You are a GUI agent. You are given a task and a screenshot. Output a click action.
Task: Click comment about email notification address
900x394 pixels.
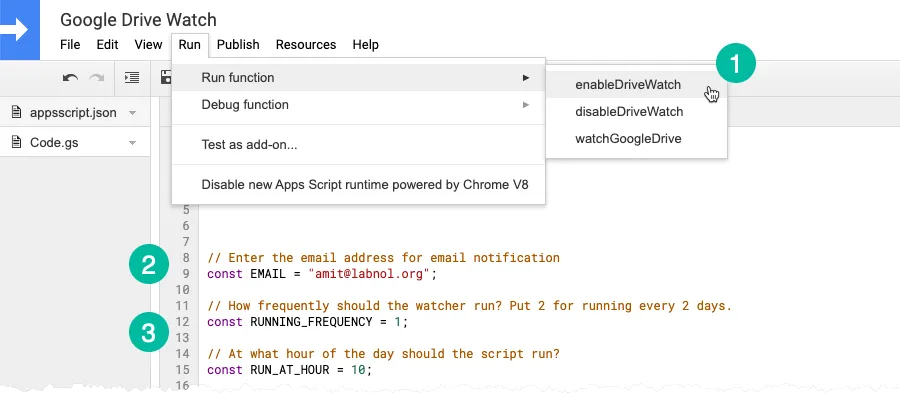click(x=383, y=258)
